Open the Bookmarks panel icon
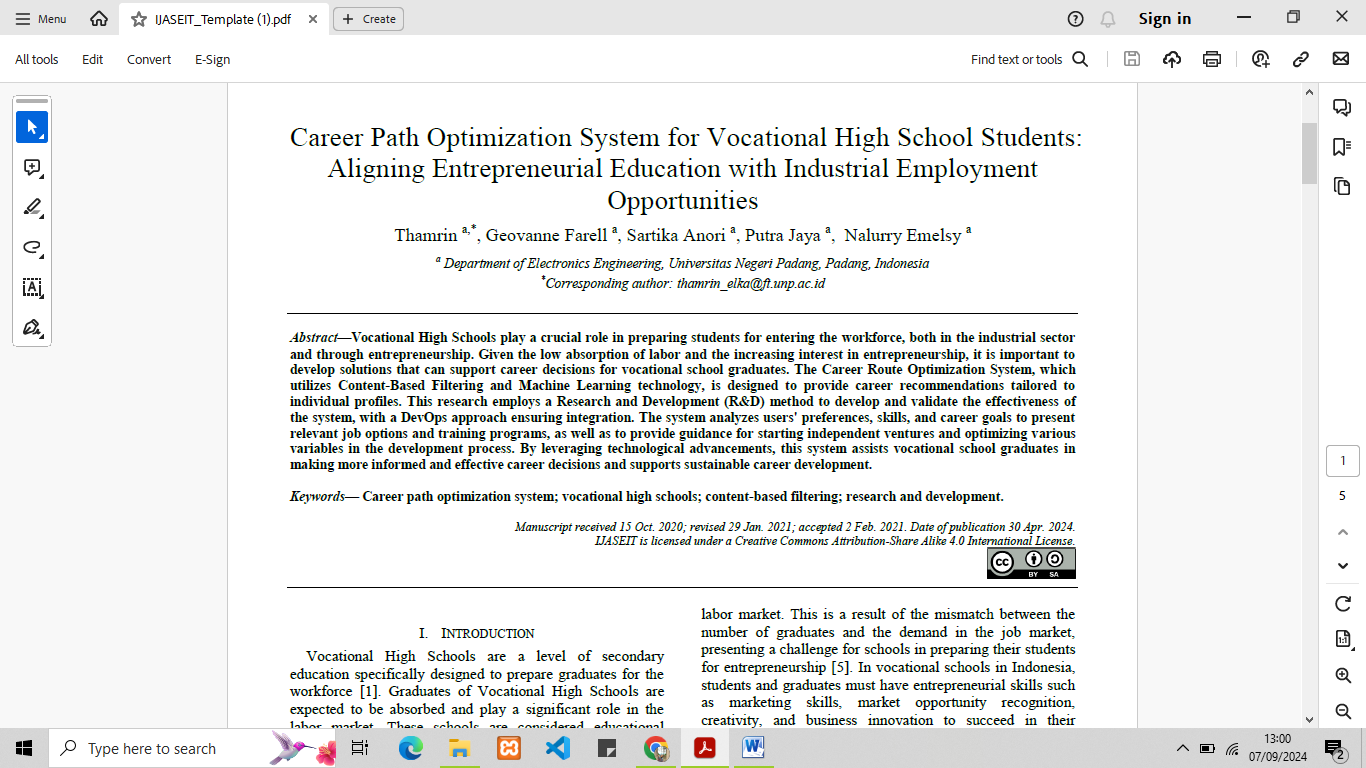Screen dimensions: 1366x768 pos(1342,147)
